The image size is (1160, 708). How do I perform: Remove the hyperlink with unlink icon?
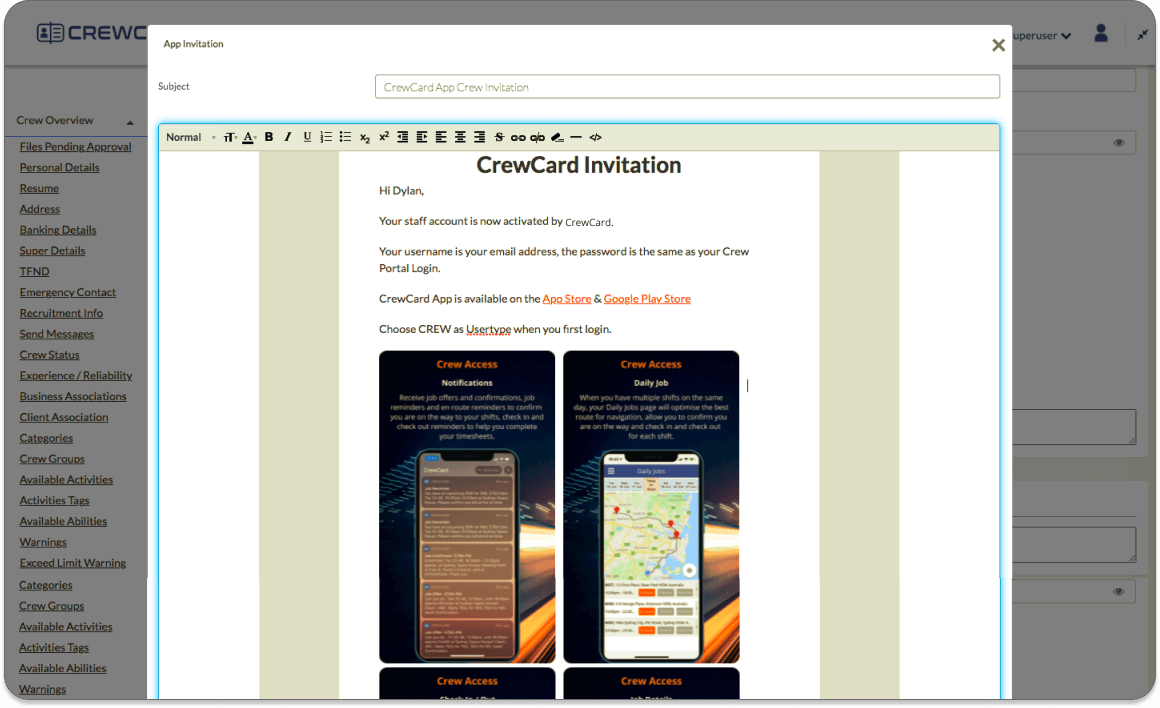[537, 138]
